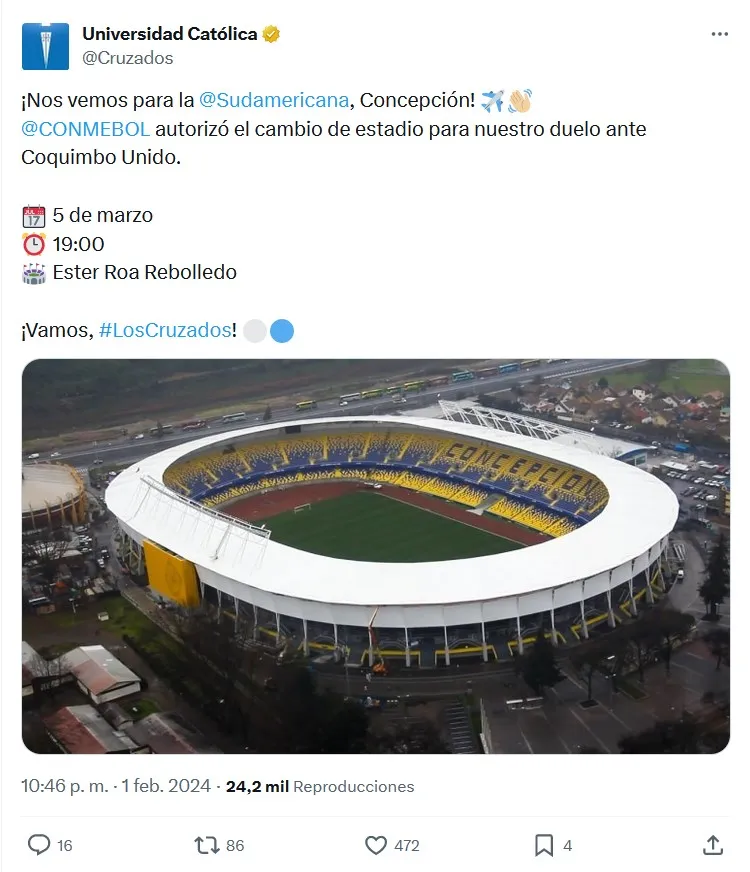This screenshot has width=750, height=872.
Task: Follow the @CONMEBOL mention link
Action: [85, 129]
